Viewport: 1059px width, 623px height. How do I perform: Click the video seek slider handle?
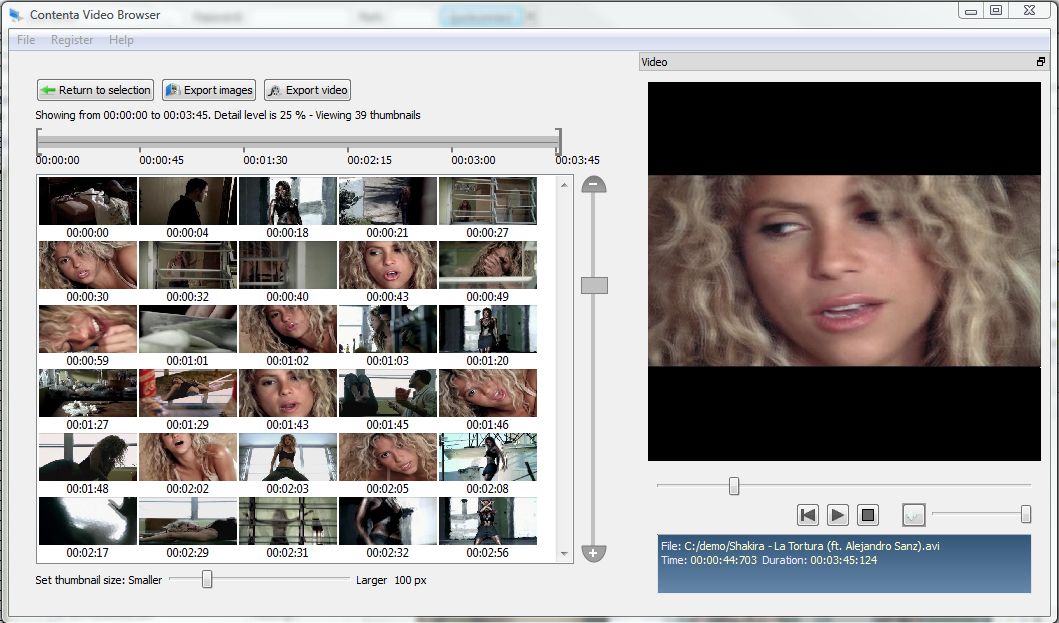pyautogui.click(x=733, y=486)
